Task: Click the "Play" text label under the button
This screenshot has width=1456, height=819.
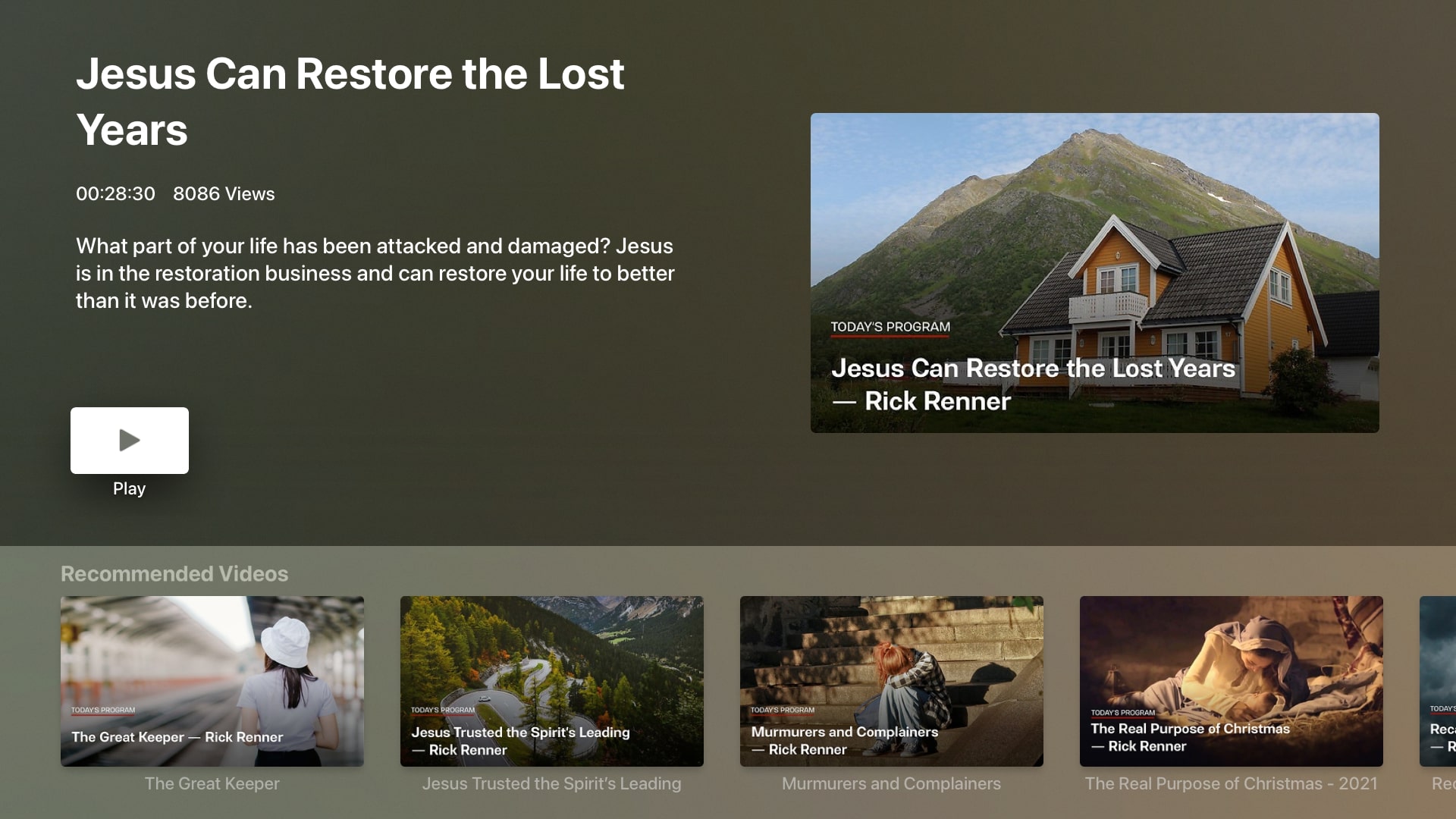Action: (x=130, y=489)
